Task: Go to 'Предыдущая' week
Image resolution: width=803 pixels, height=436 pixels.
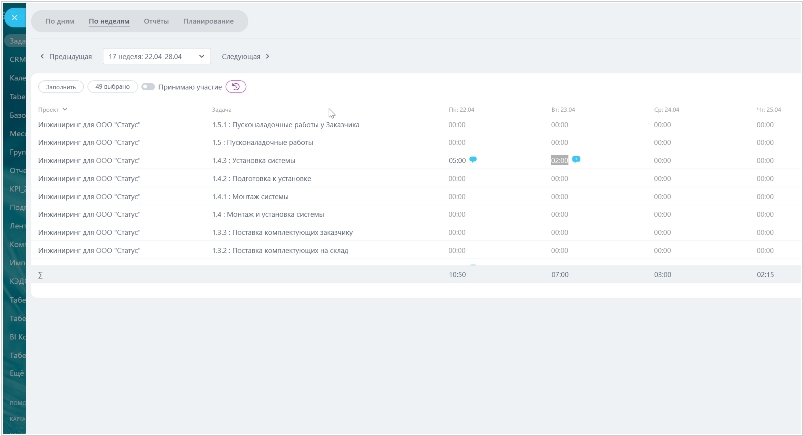Action: [x=66, y=56]
